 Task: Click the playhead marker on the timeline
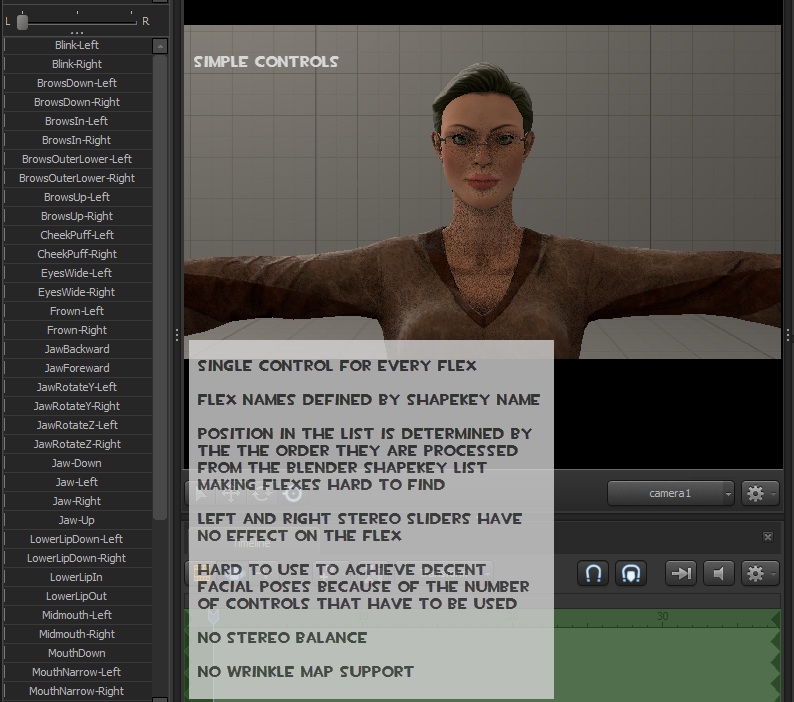click(x=213, y=616)
